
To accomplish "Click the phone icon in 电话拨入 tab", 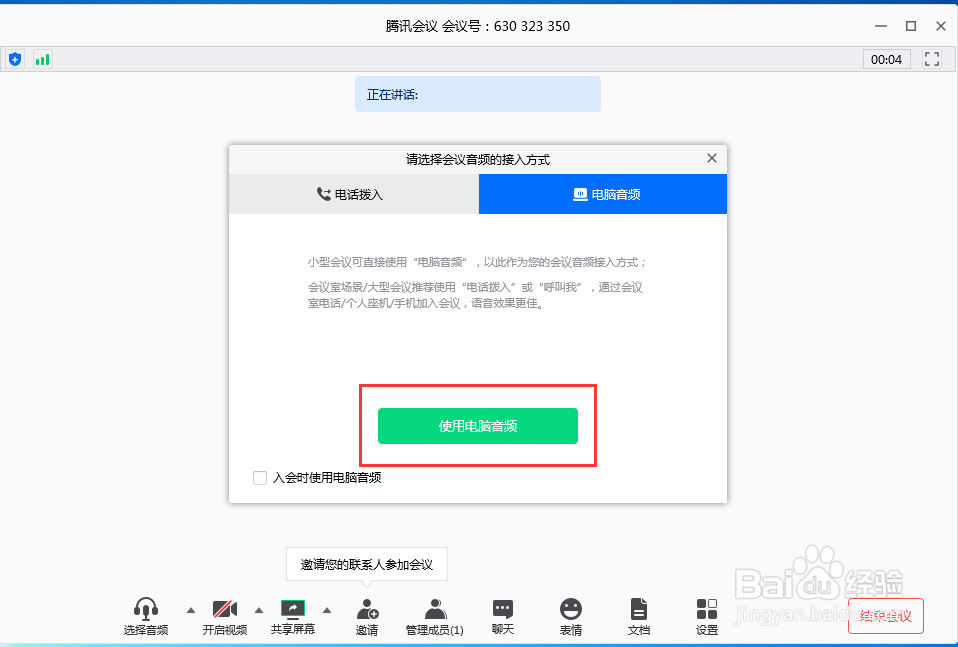I will (x=324, y=194).
